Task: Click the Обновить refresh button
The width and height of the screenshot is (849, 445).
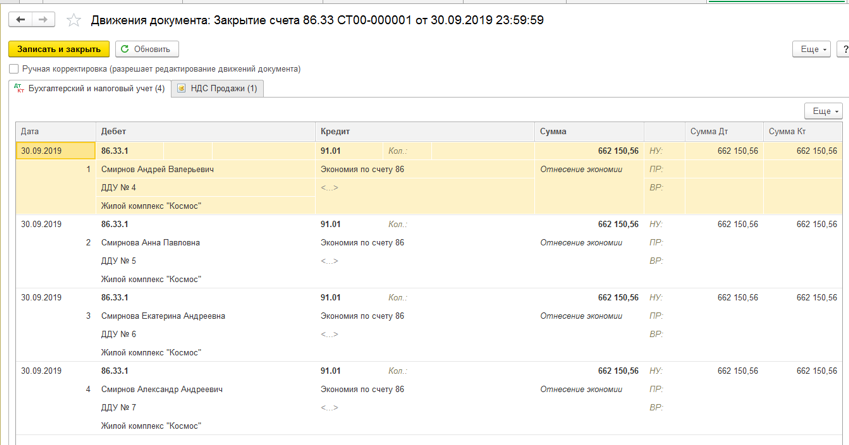Action: pyautogui.click(x=146, y=49)
